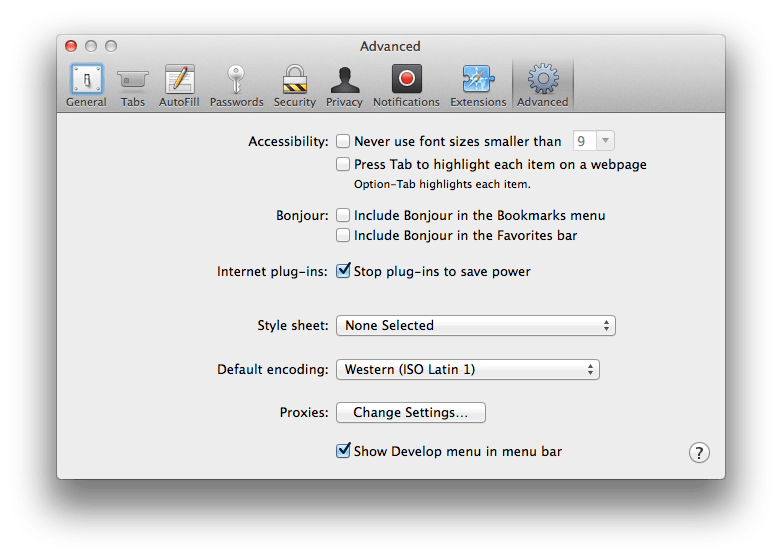Enable Include Bonjour in the Bookmarks menu

pos(343,215)
